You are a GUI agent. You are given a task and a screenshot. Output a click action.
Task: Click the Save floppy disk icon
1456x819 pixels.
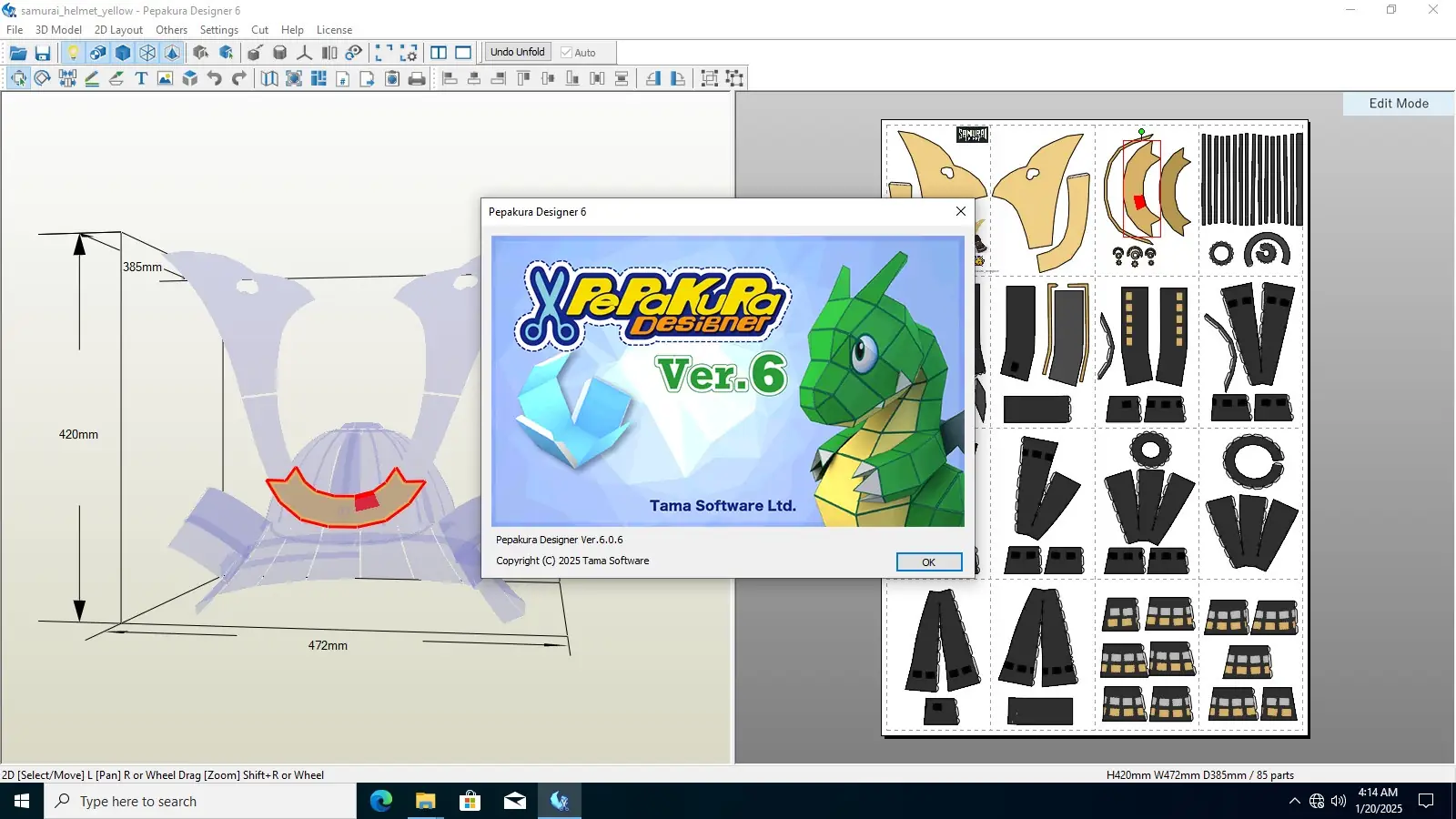(42, 53)
